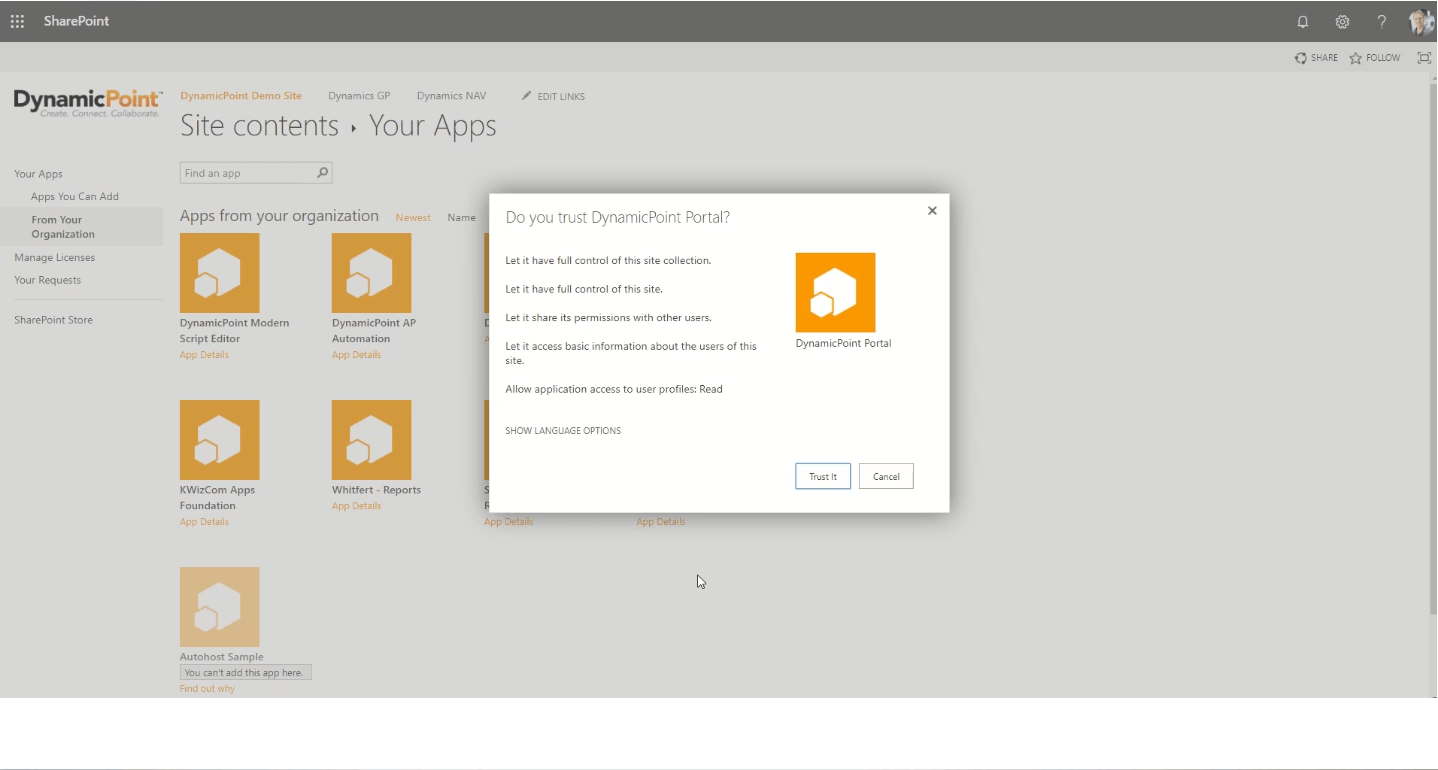Click the Do you trust DynamicPoint Portal heading
This screenshot has width=1438, height=770.
pyautogui.click(x=617, y=217)
